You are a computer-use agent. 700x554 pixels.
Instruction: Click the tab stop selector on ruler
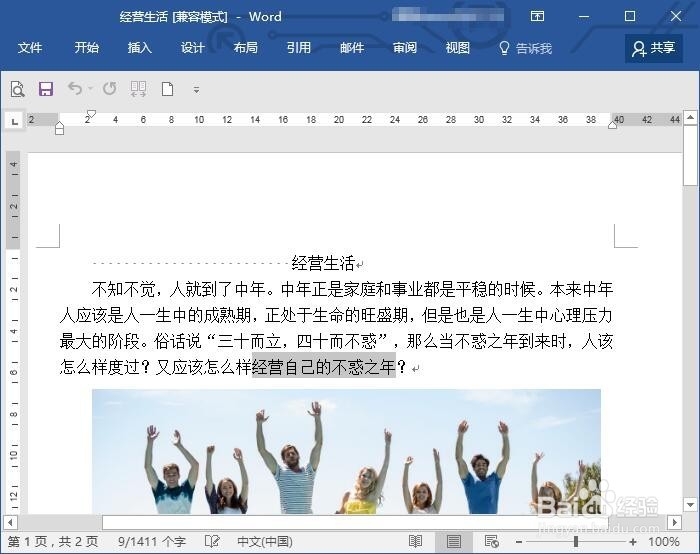pos(14,121)
